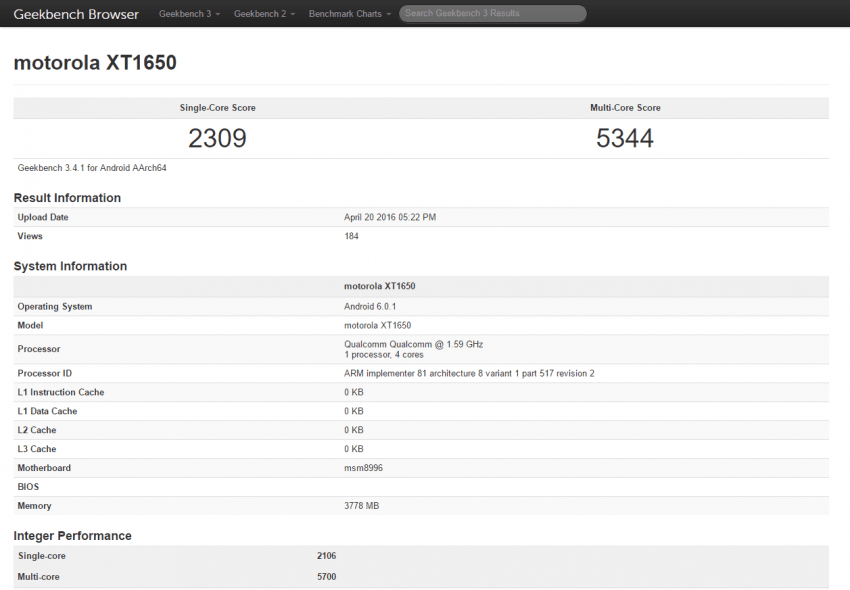Open the Geekbench Browser home link
The height and width of the screenshot is (590, 850).
coord(76,14)
